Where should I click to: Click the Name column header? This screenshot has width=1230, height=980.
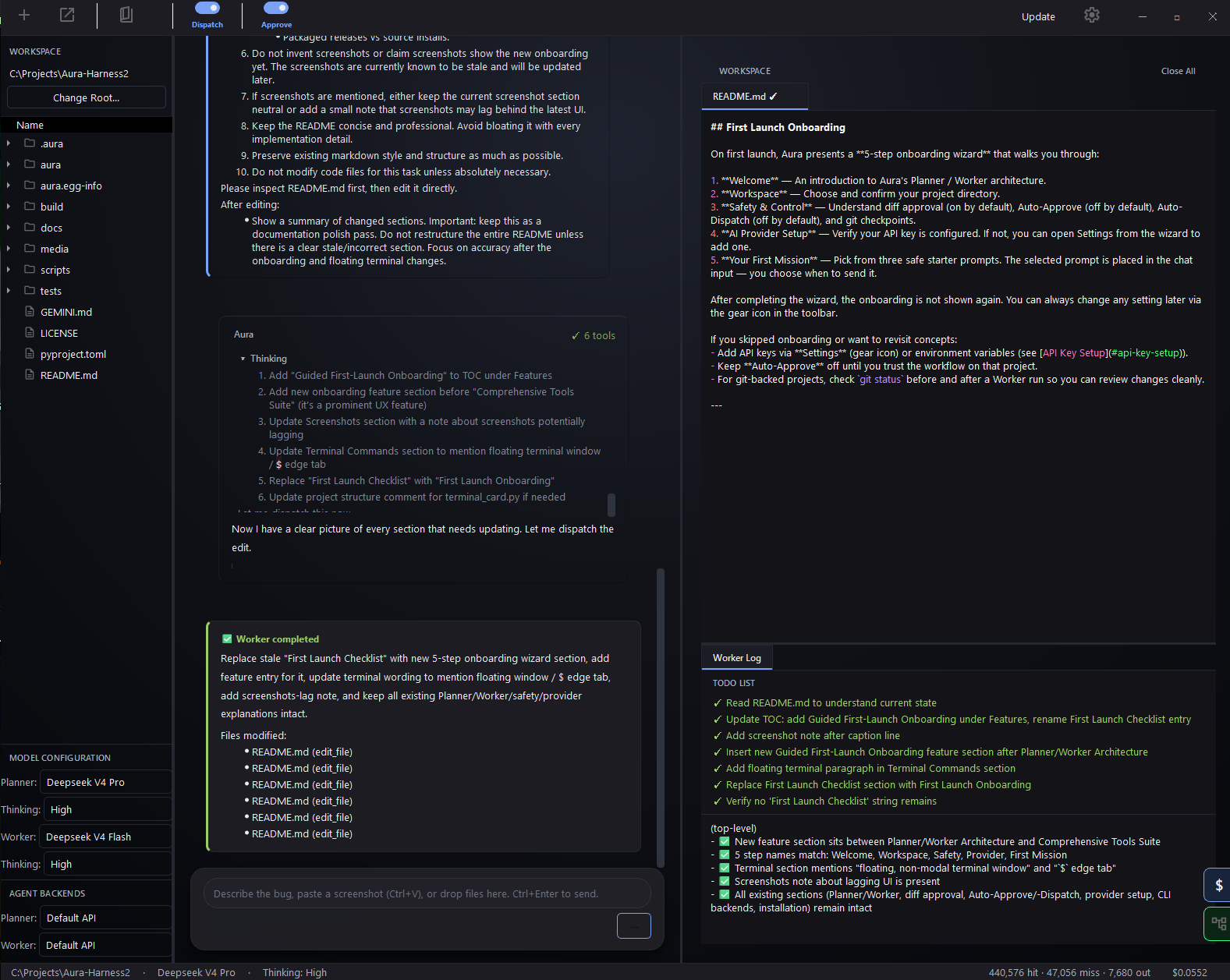point(87,125)
